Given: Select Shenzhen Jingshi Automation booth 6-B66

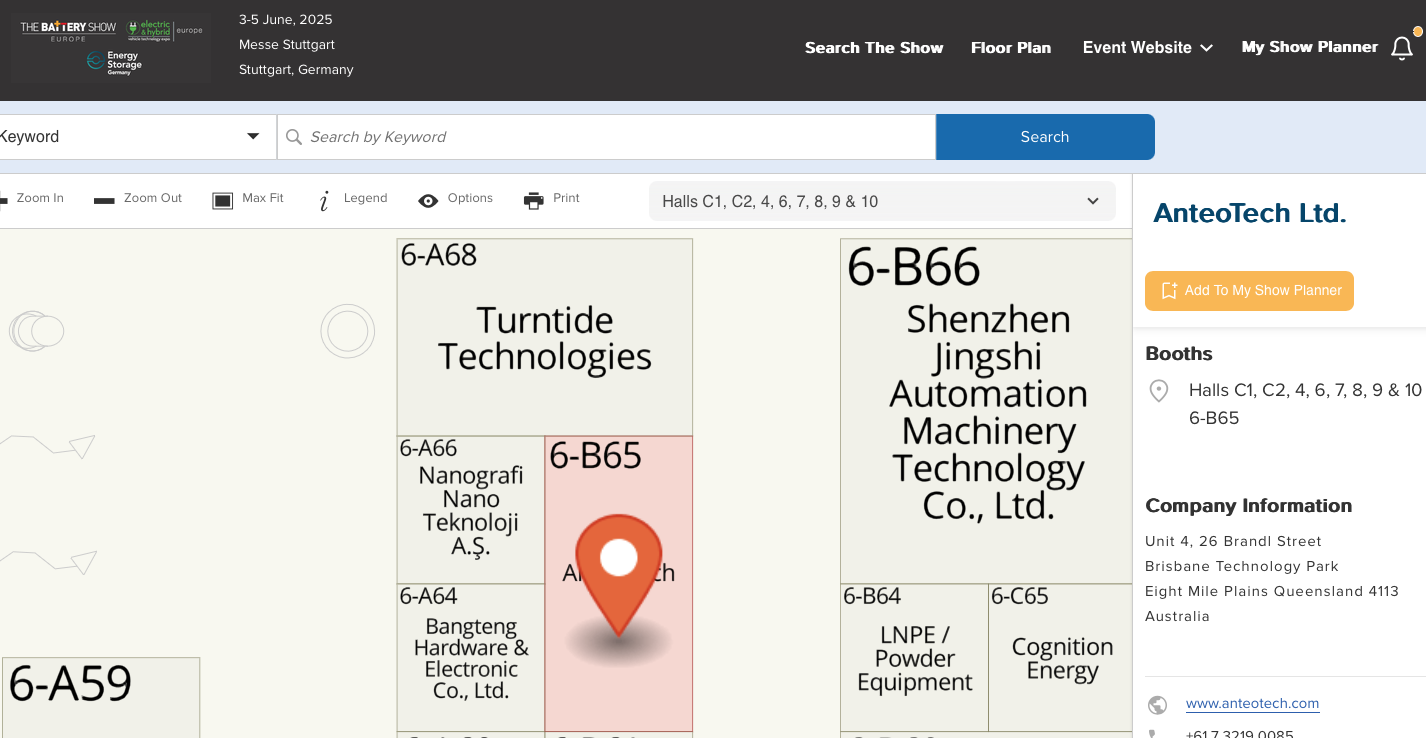Looking at the screenshot, I should (988, 411).
